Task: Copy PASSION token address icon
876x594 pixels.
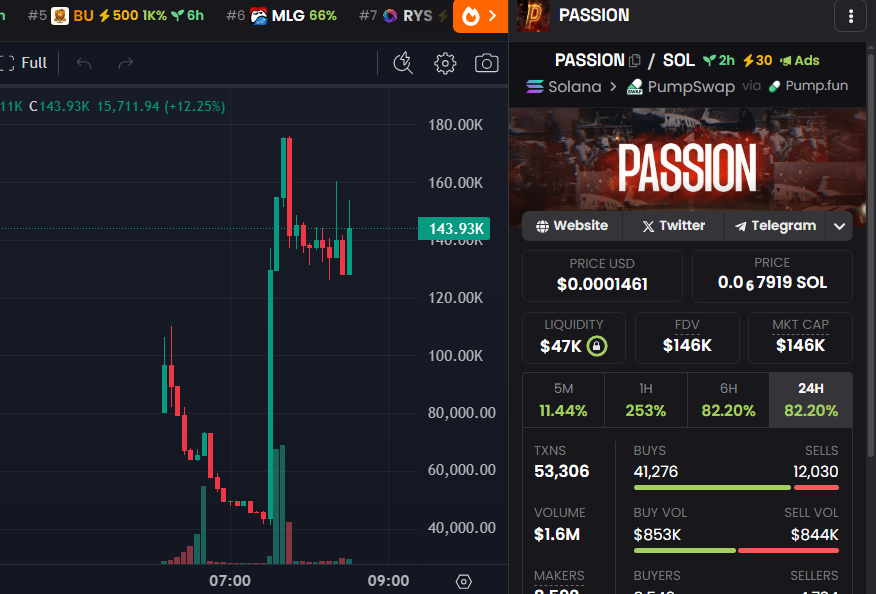Action: click(x=635, y=60)
